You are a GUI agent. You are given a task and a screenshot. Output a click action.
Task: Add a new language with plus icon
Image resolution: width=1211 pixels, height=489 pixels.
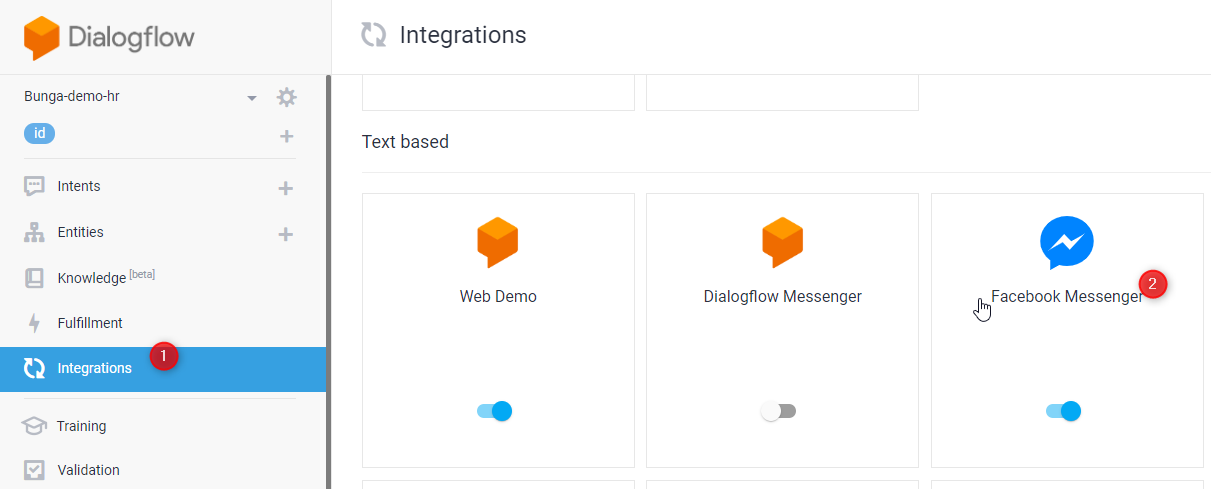coord(287,136)
